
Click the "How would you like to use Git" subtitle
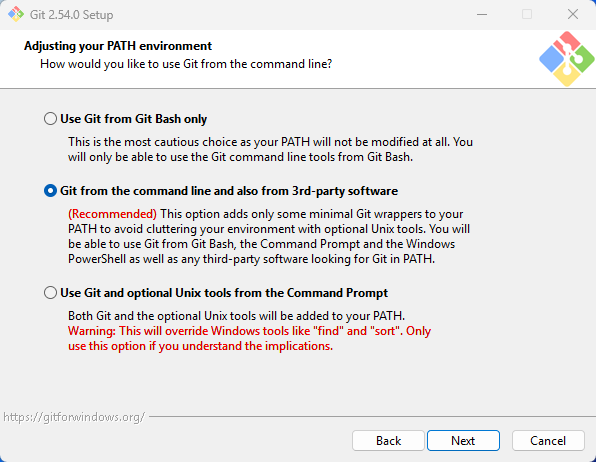pyautogui.click(x=186, y=64)
